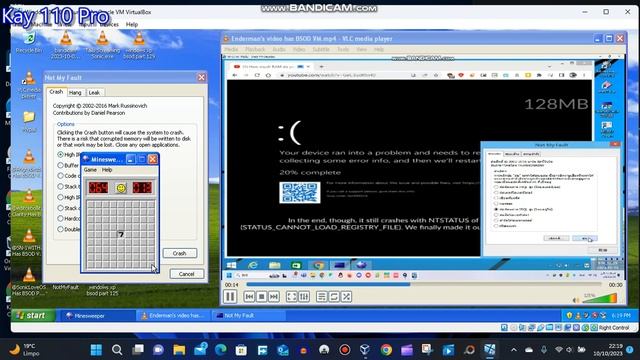Image resolution: width=640 pixels, height=360 pixels.
Task: Open the Game menu in Minesweeper
Action: click(90, 170)
